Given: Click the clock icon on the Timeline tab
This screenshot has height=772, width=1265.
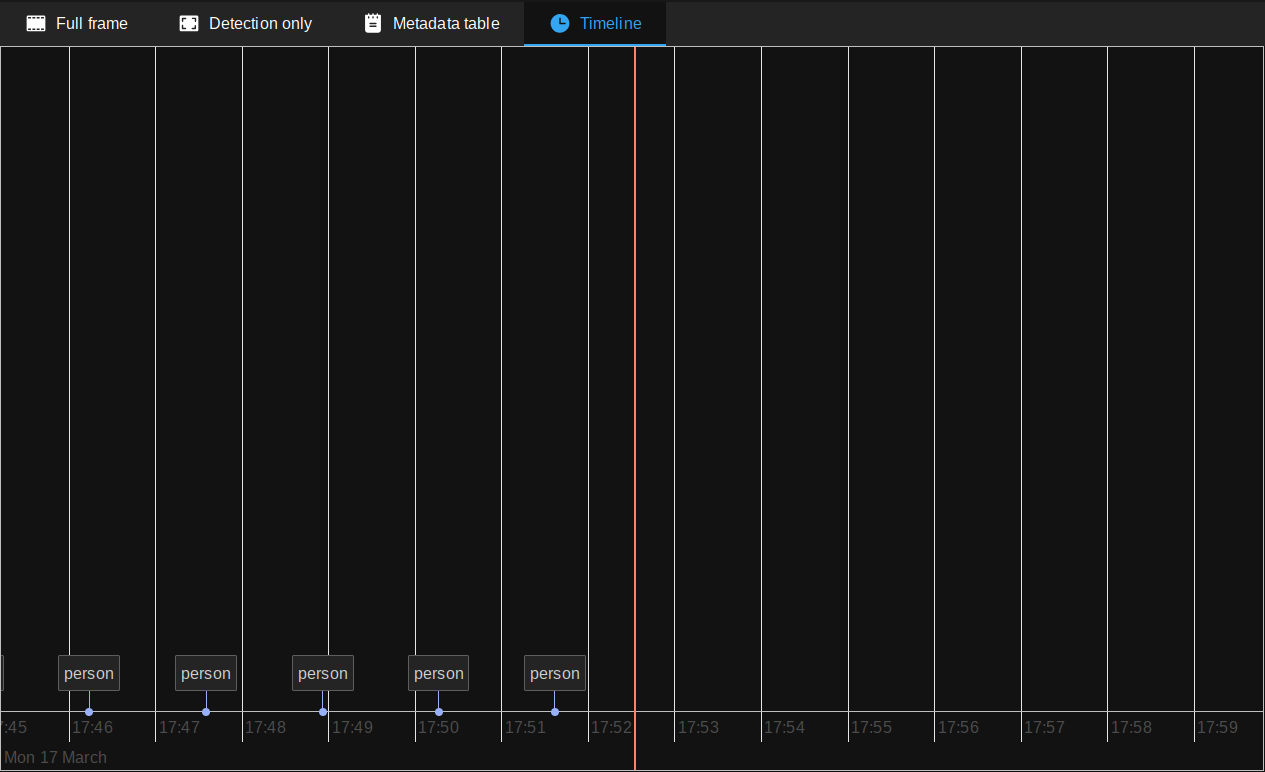Looking at the screenshot, I should pos(559,23).
